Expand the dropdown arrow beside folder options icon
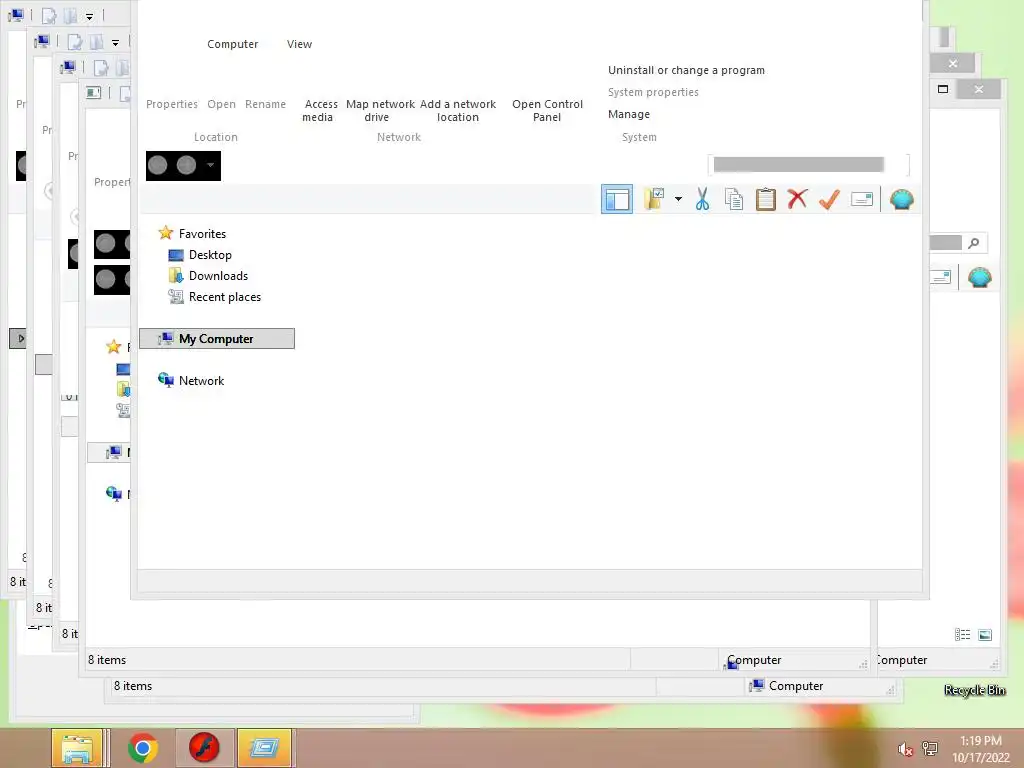Screen dimensions: 1024x768 pyautogui.click(x=678, y=199)
